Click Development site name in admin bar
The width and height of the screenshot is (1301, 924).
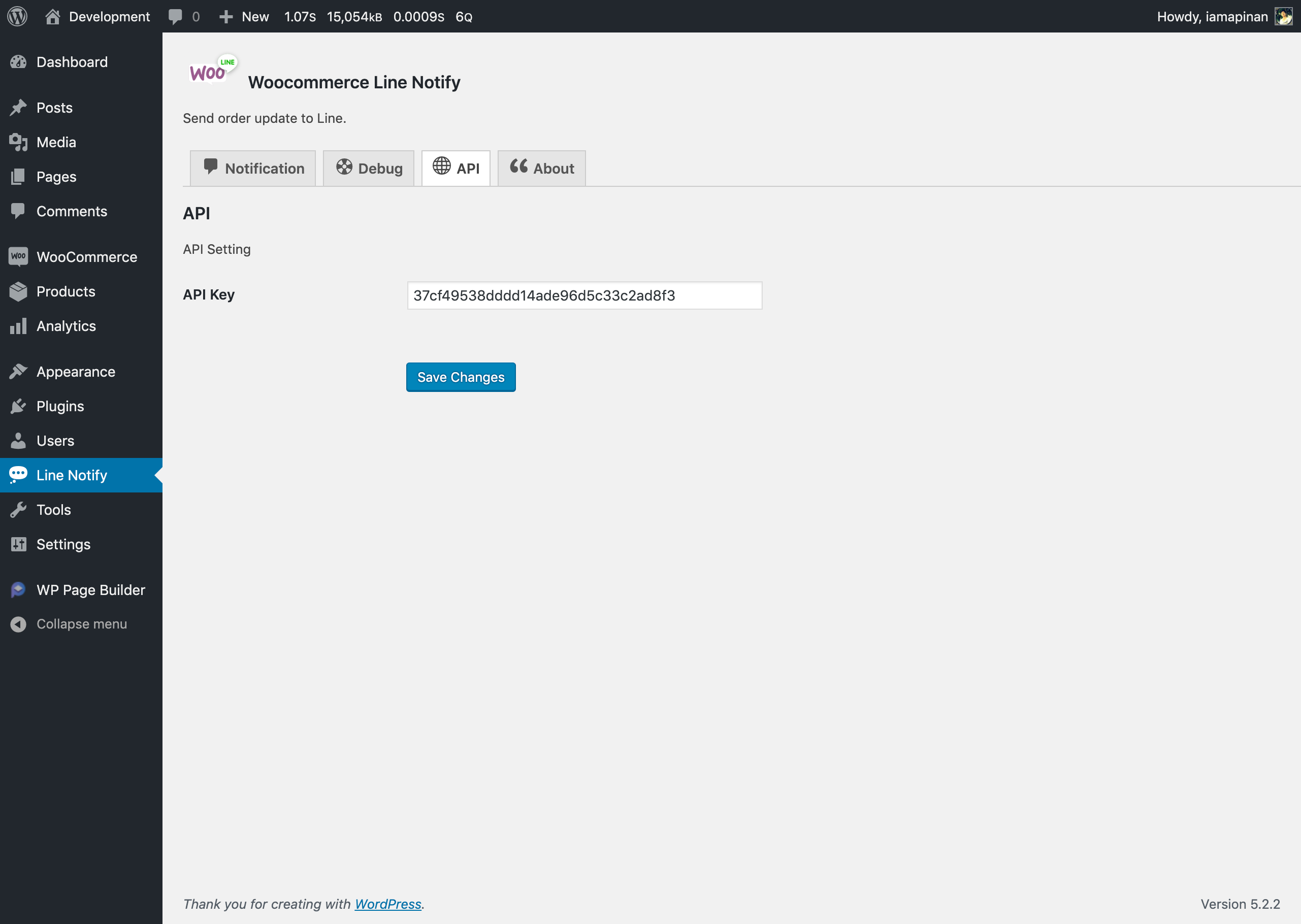point(109,16)
